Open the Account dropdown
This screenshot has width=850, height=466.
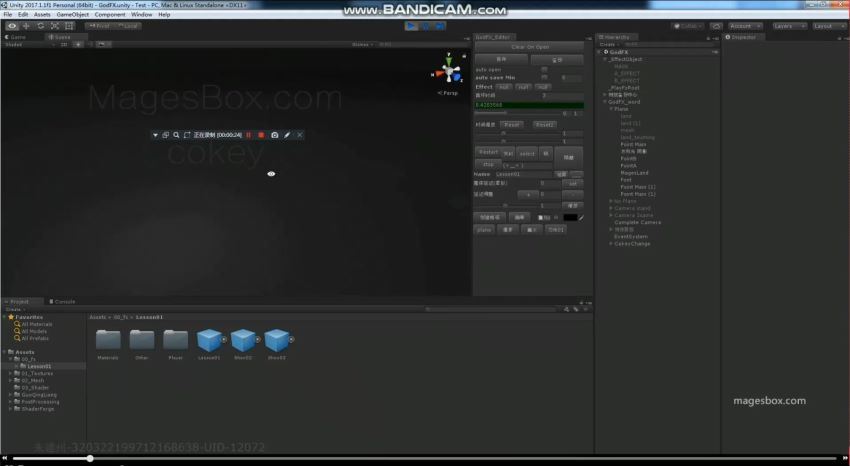745,26
